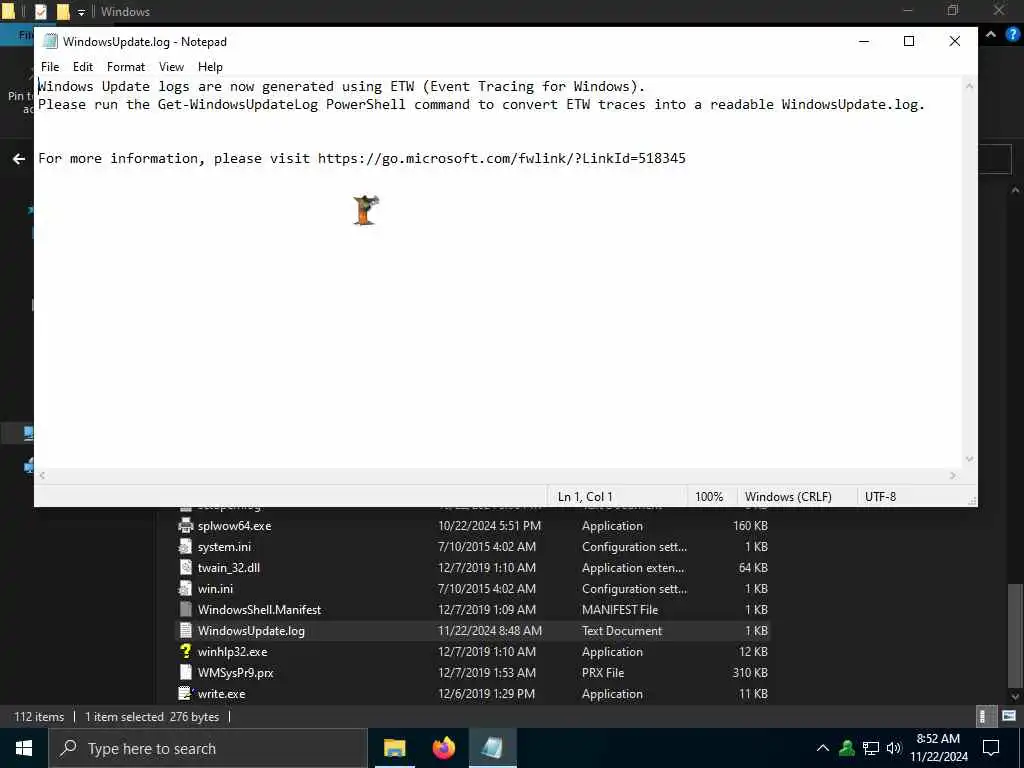Viewport: 1024px width, 768px height.
Task: Close the WindowsUpdate.log Notepad window
Action: [954, 41]
